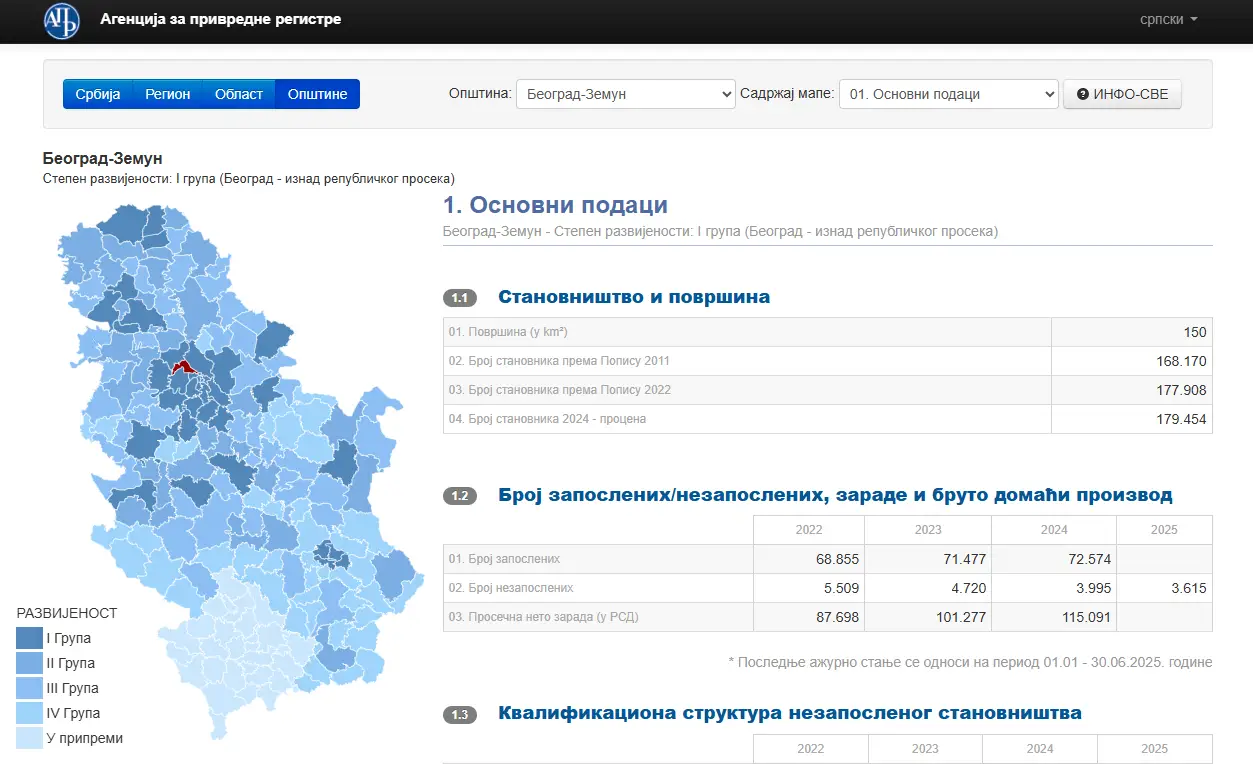
Task: Click the APR logo icon
Action: (61, 20)
